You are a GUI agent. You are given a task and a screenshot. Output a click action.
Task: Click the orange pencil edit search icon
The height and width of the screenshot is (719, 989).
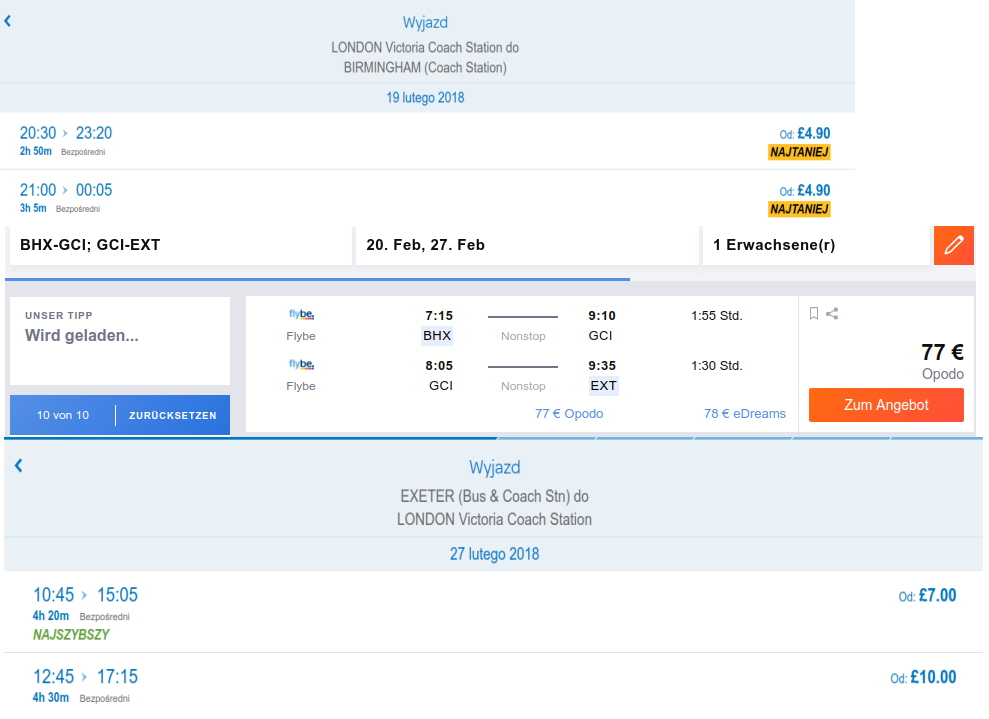click(x=953, y=245)
